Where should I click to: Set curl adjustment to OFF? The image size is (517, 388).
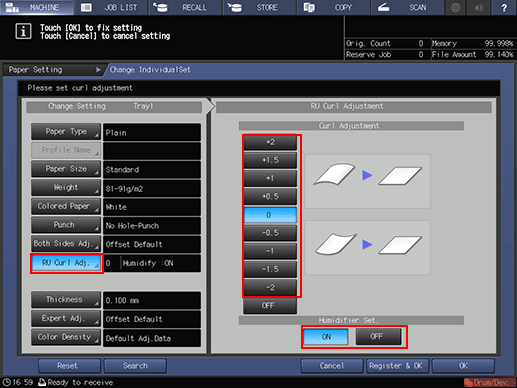click(x=270, y=306)
